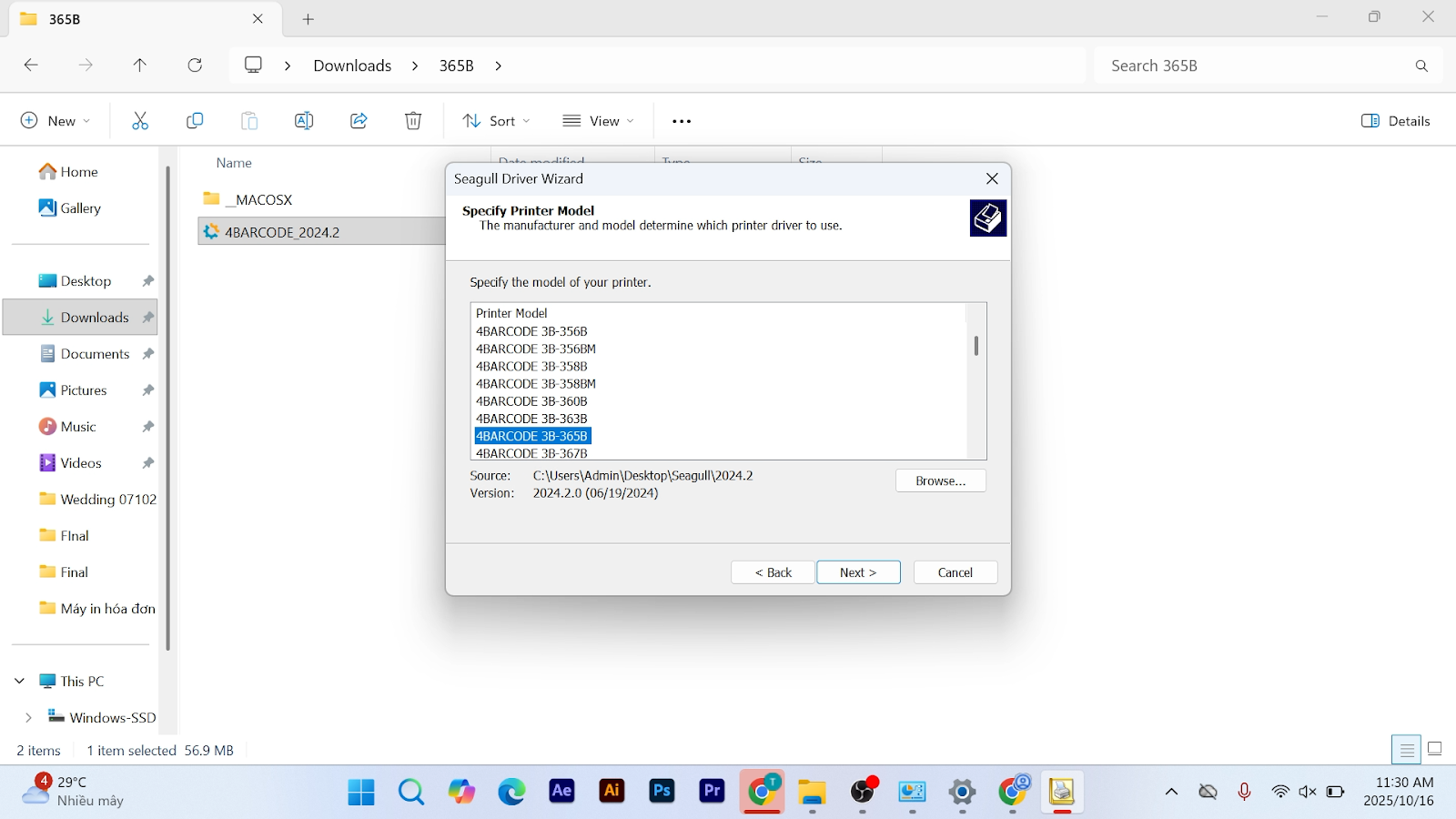Toggle the Details pane button
The width and height of the screenshot is (1456, 819).
point(1396,121)
